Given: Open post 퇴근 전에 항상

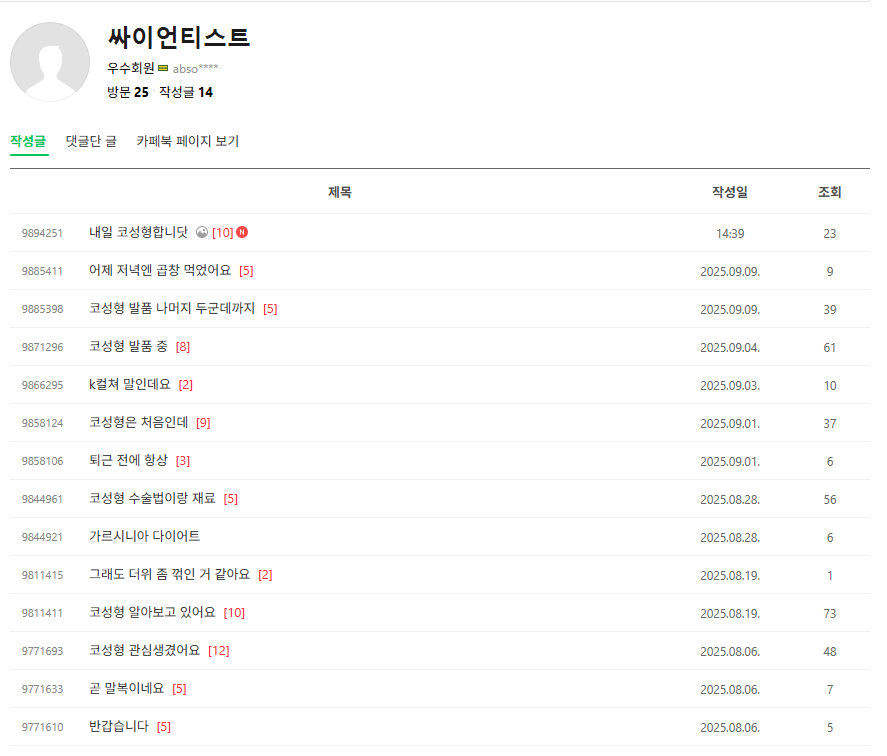Looking at the screenshot, I should point(128,460).
